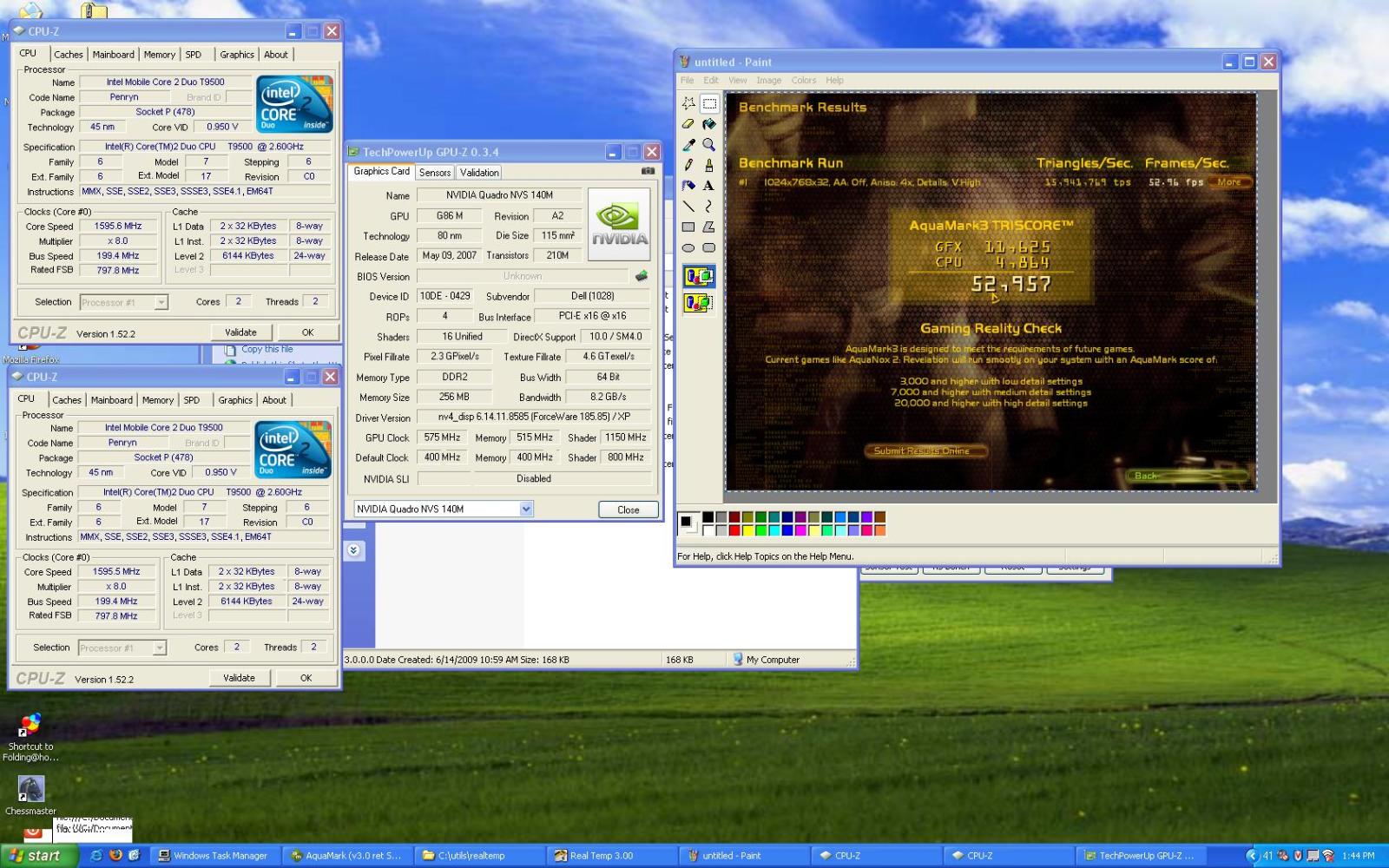This screenshot has width=1389, height=868.
Task: Choose the Pencil tool in Paint
Action: (688, 165)
